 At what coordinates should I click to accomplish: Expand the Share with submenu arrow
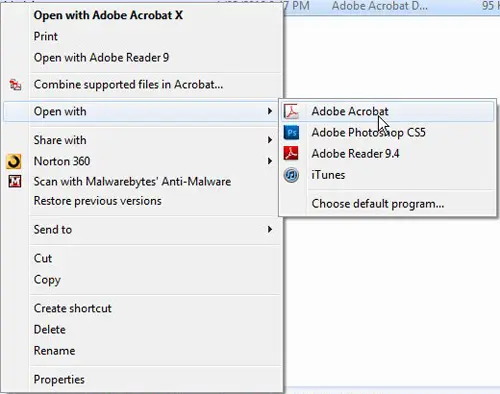pos(270,140)
